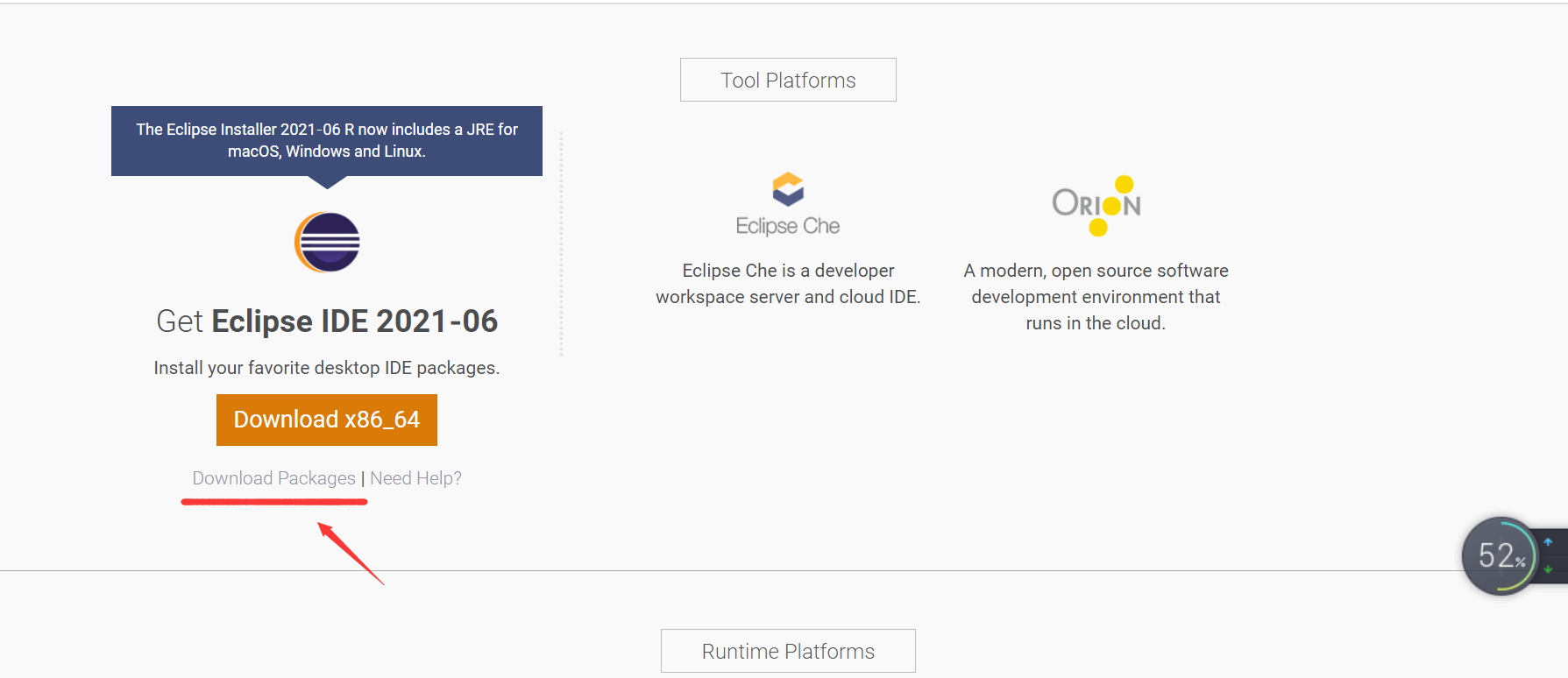Click the Orion cloud development environment description
Image resolution: width=1568 pixels, height=678 pixels.
1096,297
